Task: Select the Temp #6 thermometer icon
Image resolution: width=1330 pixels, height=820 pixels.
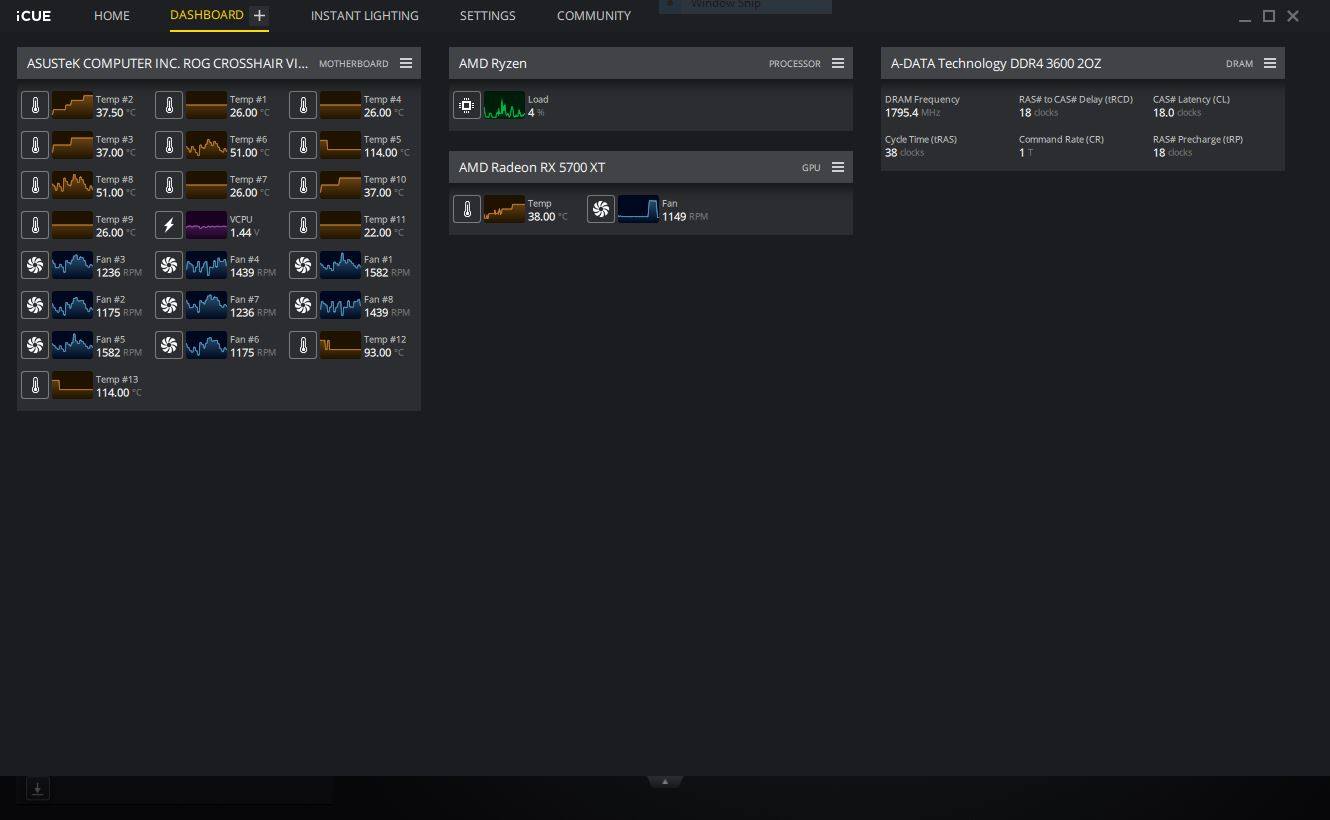Action: pyautogui.click(x=169, y=145)
